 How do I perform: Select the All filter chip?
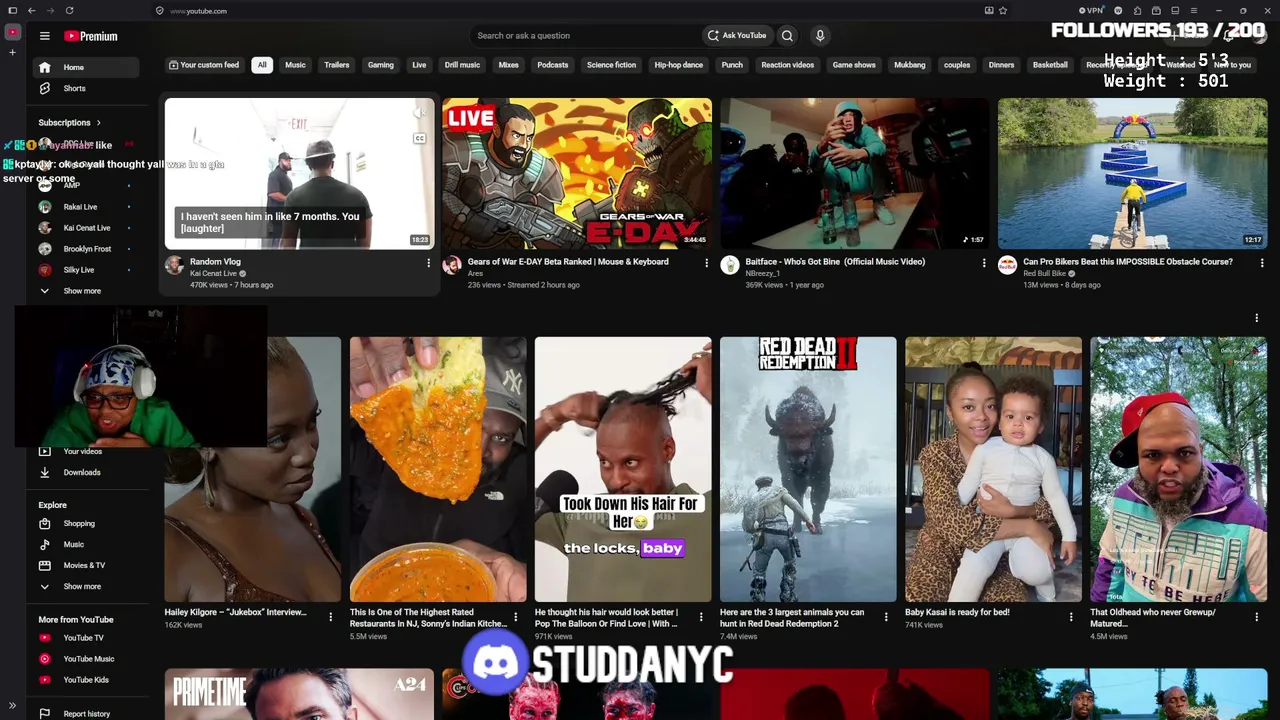coord(262,65)
